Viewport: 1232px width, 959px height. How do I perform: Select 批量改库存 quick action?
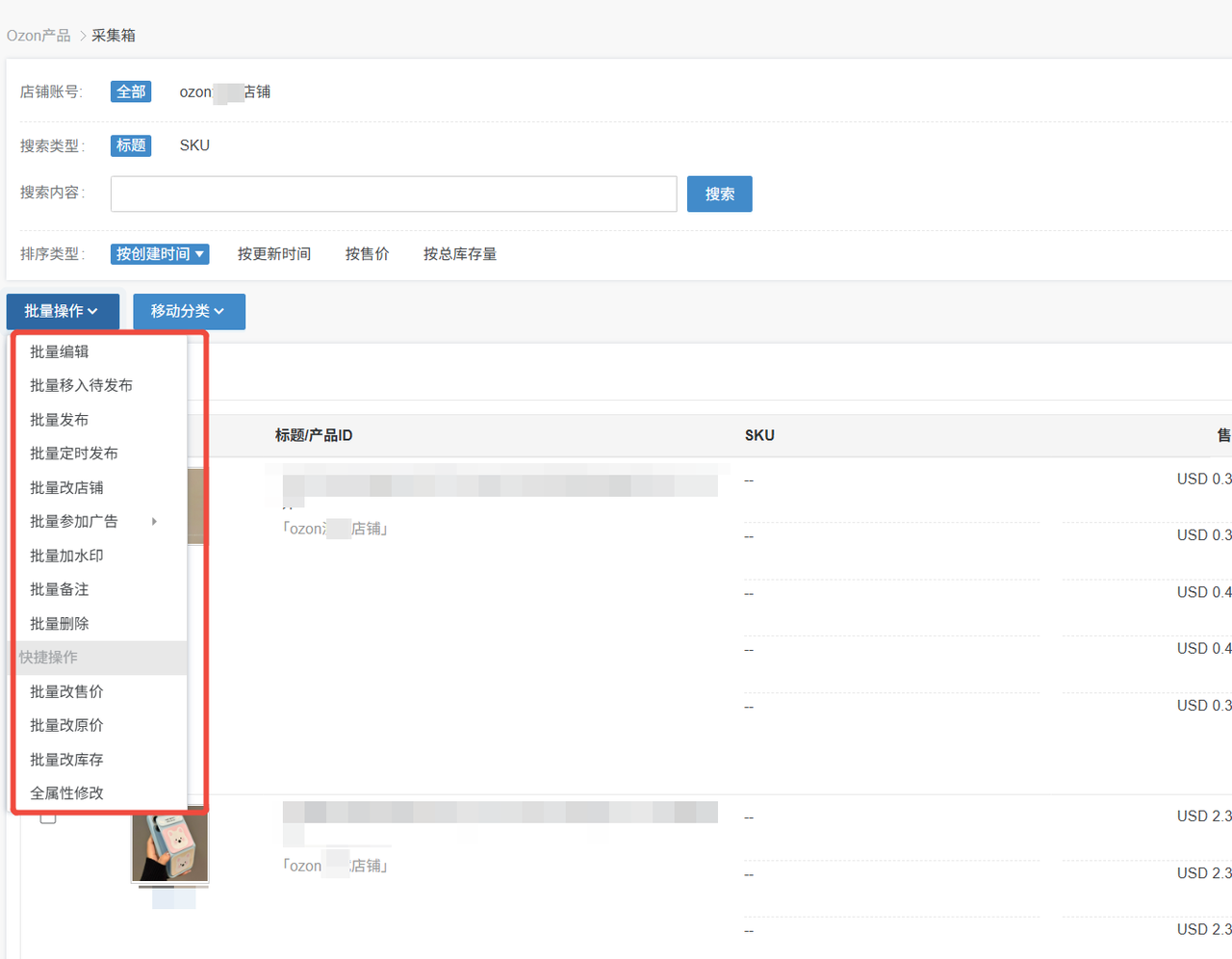pyautogui.click(x=67, y=760)
